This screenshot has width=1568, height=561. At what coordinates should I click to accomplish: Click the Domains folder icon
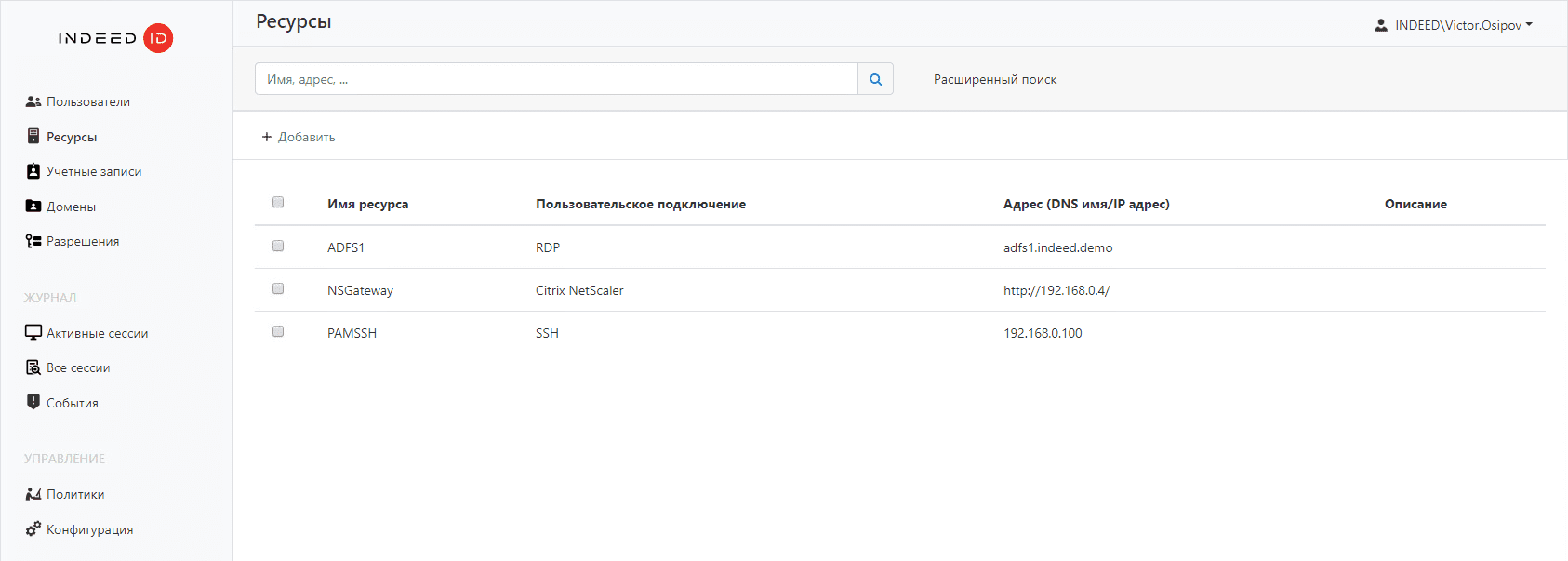33,207
